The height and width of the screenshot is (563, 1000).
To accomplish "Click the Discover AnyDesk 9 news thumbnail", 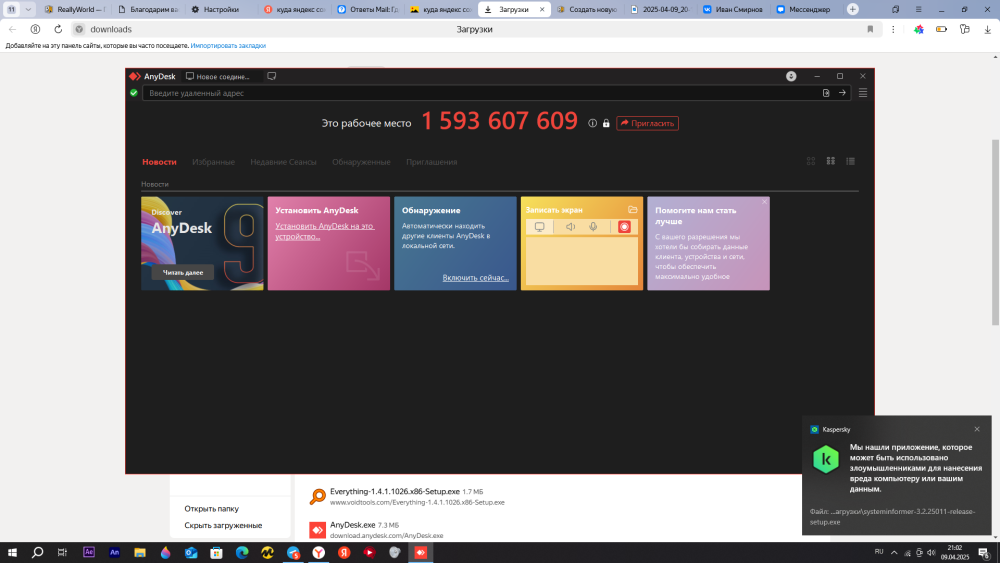I will point(202,244).
